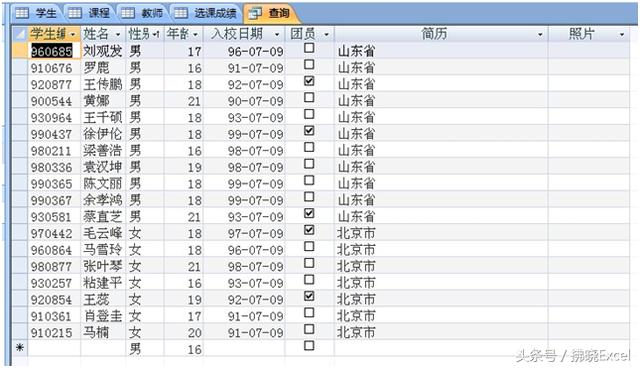Viewport: 640px width, 368px height.
Task: Uncheck 团员 checkbox for 毛云峰
Action: (309, 230)
